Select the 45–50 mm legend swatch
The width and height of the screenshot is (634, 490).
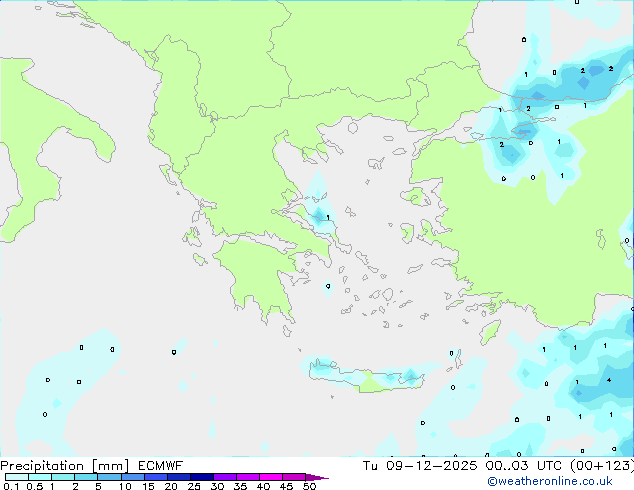click(x=294, y=477)
